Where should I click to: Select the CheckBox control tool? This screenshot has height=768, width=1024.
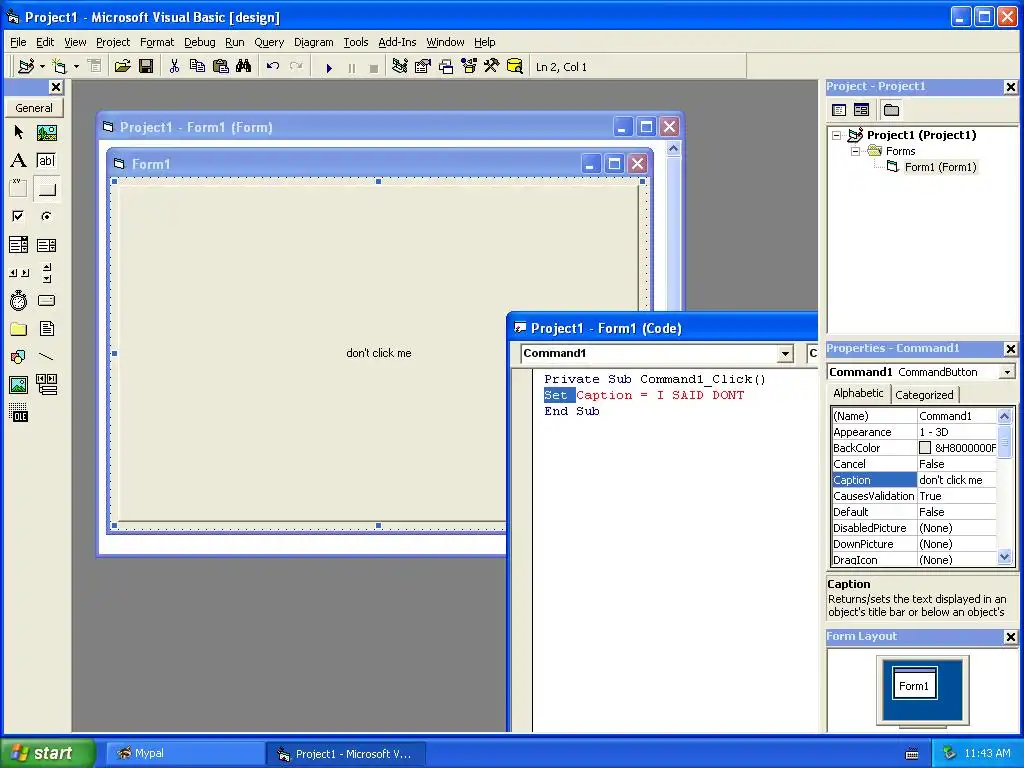click(18, 216)
